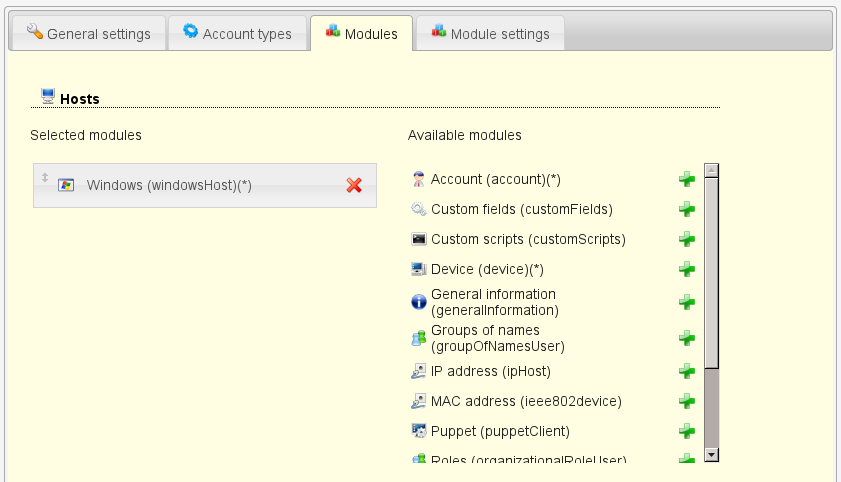
Task: Open the General settings tab
Action: tap(88, 33)
